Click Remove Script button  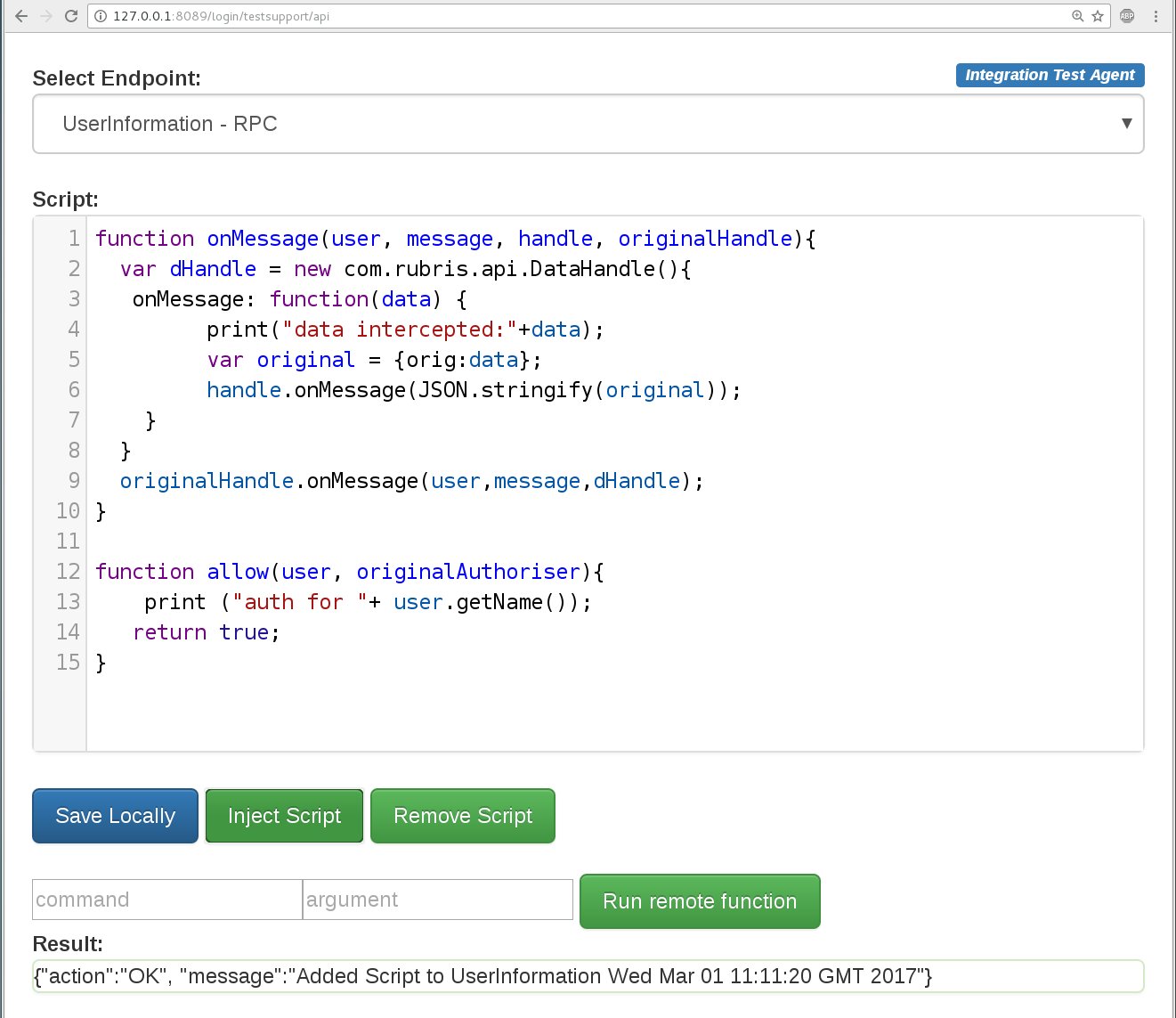(463, 816)
